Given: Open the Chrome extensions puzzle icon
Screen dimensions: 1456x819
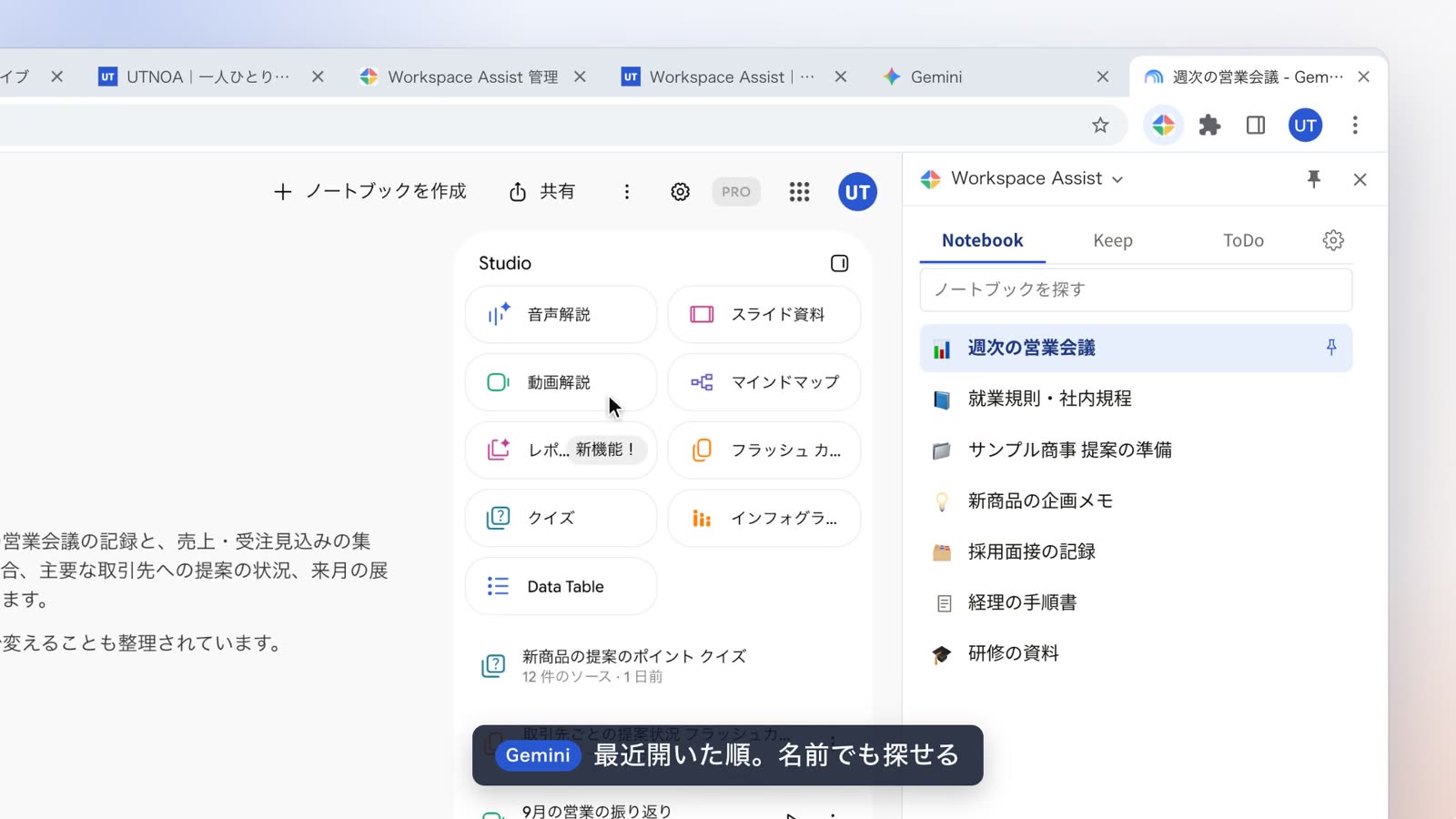Looking at the screenshot, I should pyautogui.click(x=1209, y=126).
